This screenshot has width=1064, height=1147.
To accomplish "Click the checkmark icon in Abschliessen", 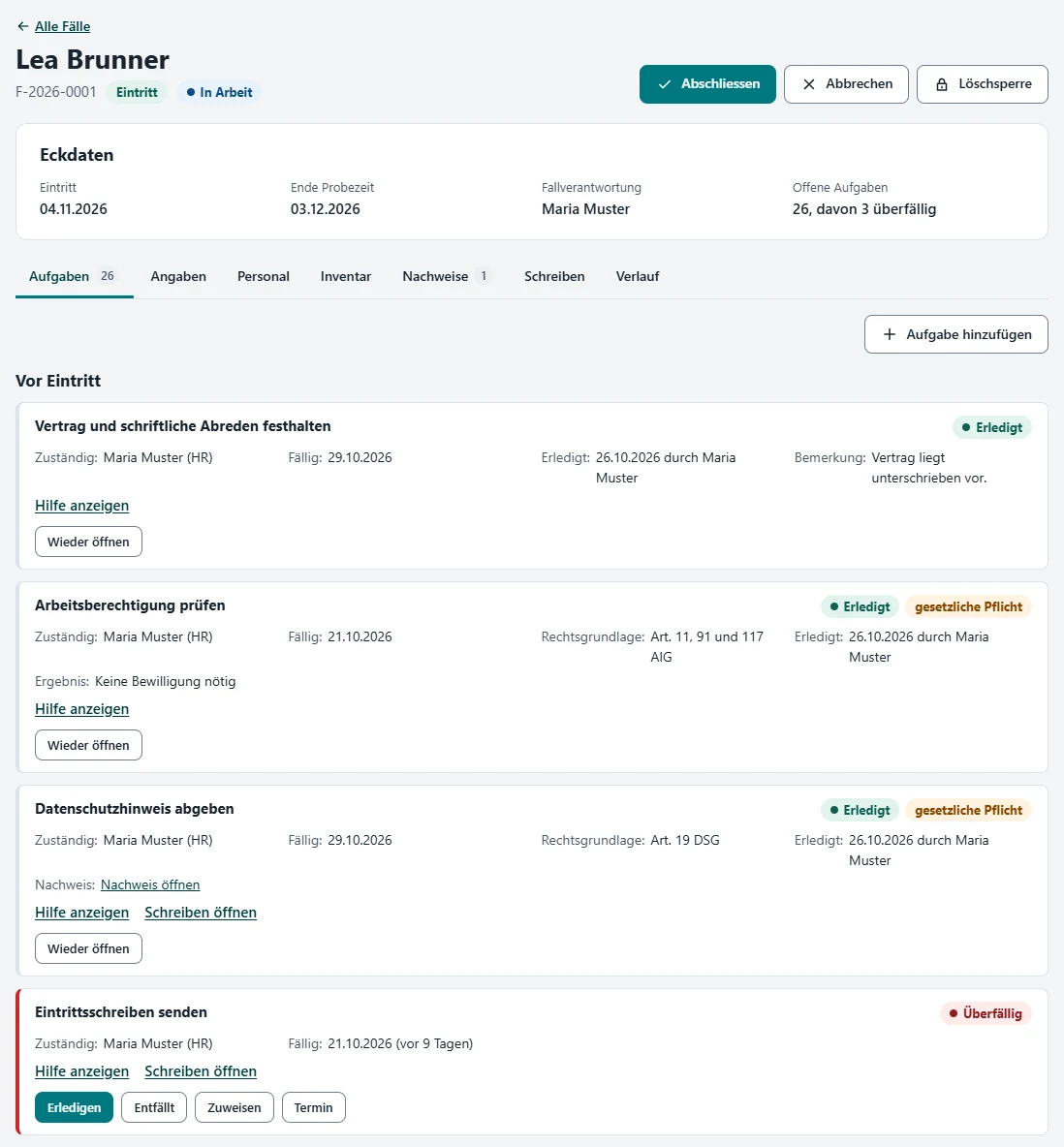I will tap(665, 84).
